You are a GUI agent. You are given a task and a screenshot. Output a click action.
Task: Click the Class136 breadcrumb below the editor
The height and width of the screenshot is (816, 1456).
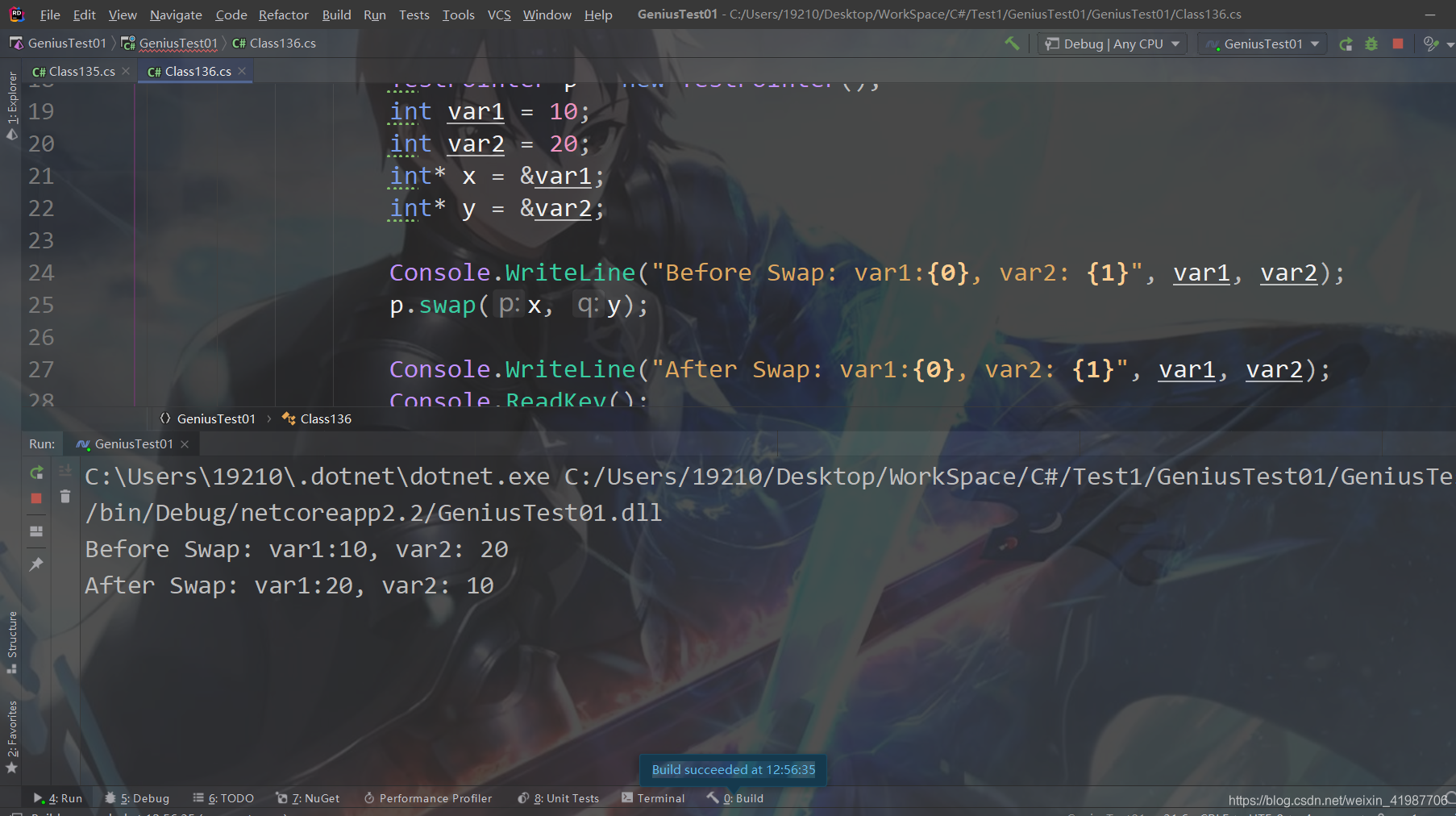pyautogui.click(x=317, y=418)
